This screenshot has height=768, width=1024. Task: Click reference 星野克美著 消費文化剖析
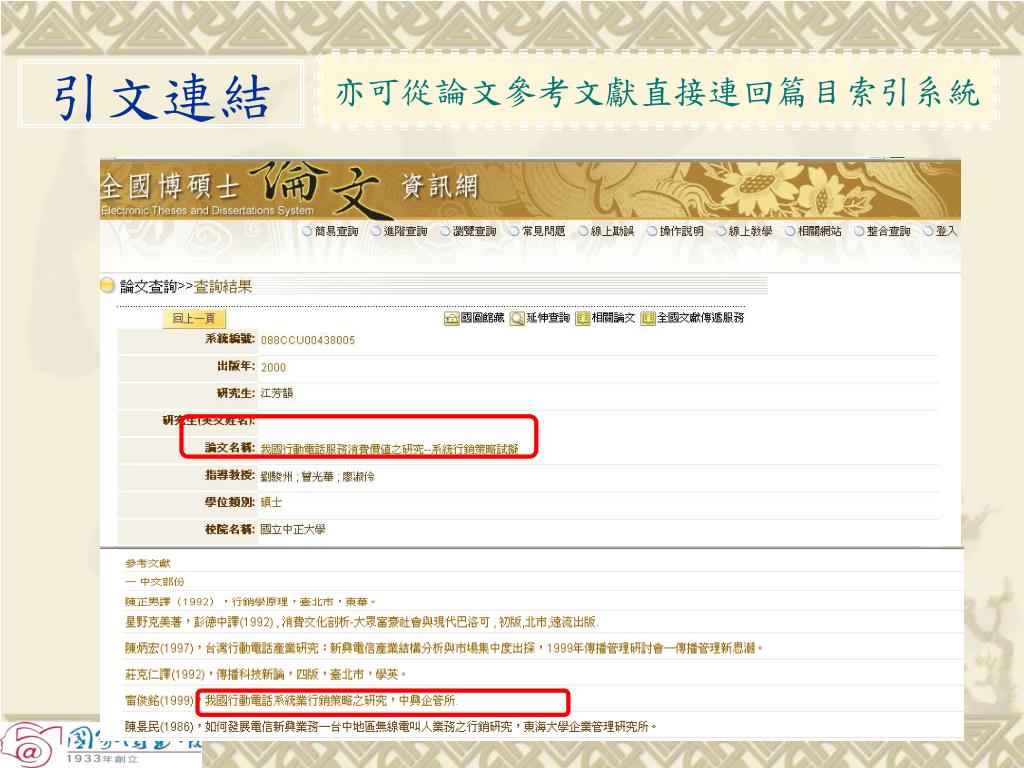[362, 622]
